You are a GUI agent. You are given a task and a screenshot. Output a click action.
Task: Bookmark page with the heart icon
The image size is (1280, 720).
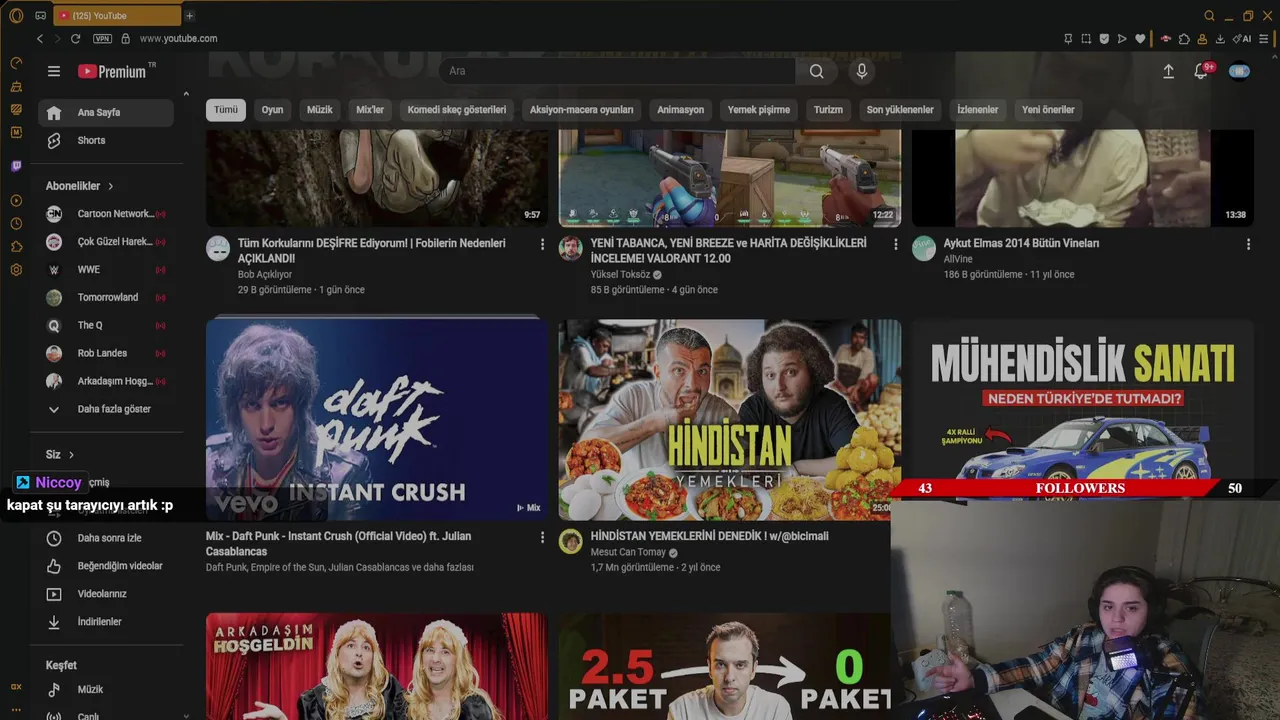click(x=1140, y=38)
